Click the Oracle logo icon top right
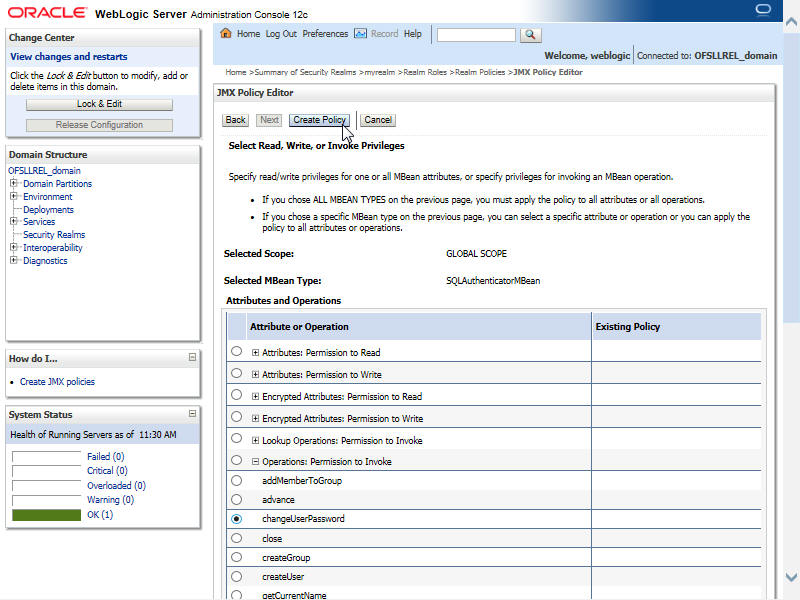 click(x=764, y=10)
